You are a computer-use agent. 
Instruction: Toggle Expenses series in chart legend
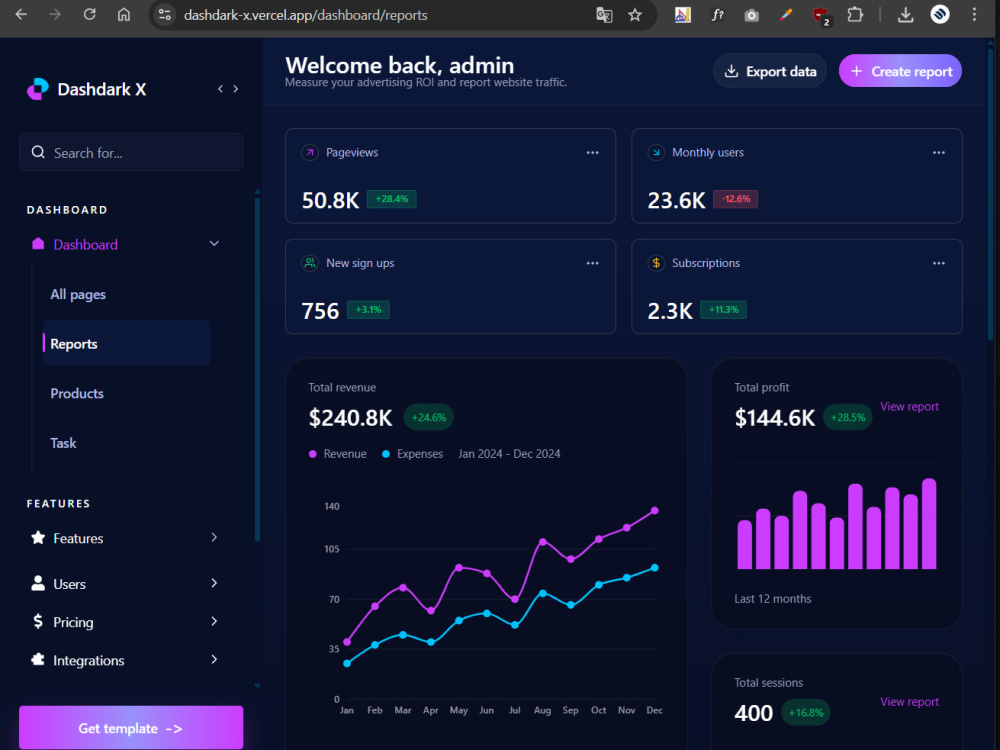(x=412, y=453)
